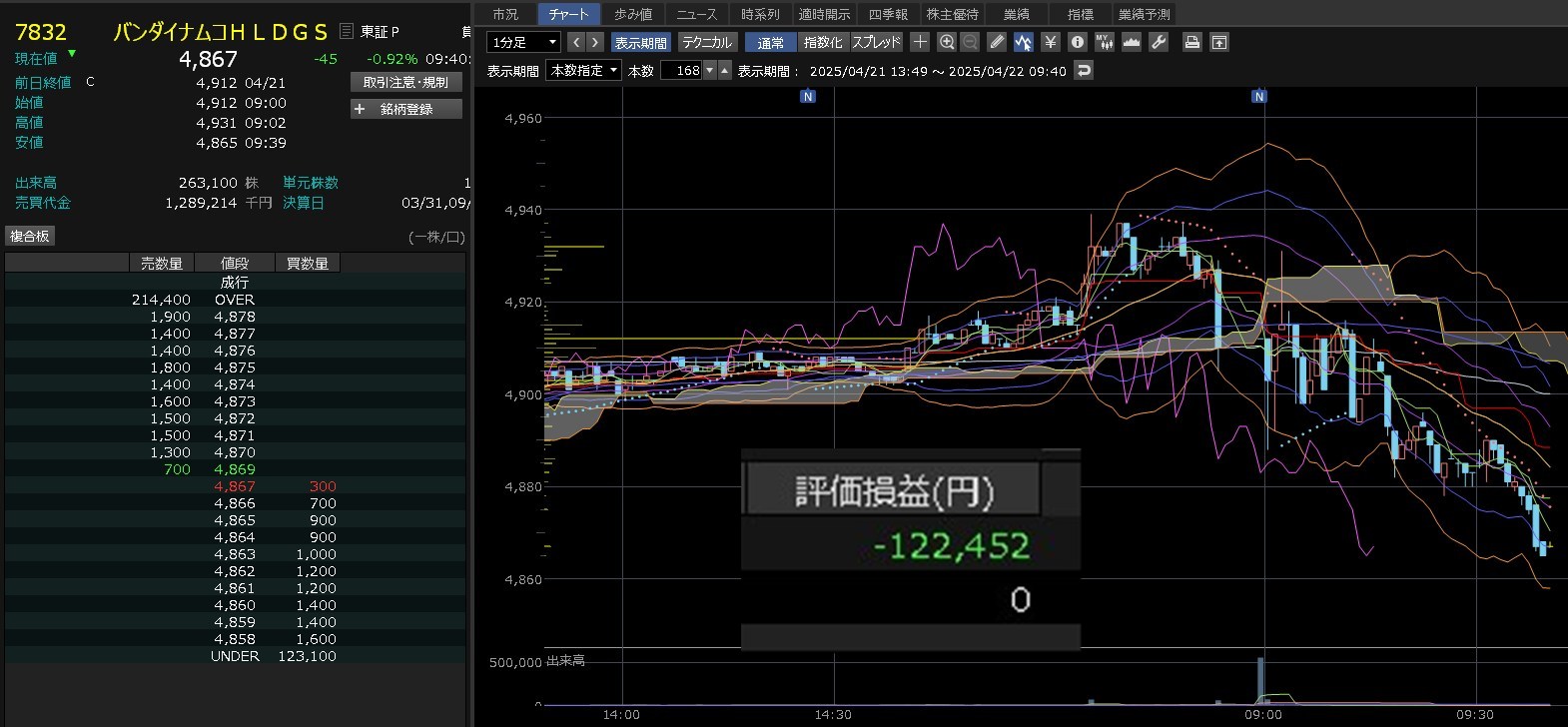Switch chart mode to スプレッド
1568x727 pixels.
876,42
